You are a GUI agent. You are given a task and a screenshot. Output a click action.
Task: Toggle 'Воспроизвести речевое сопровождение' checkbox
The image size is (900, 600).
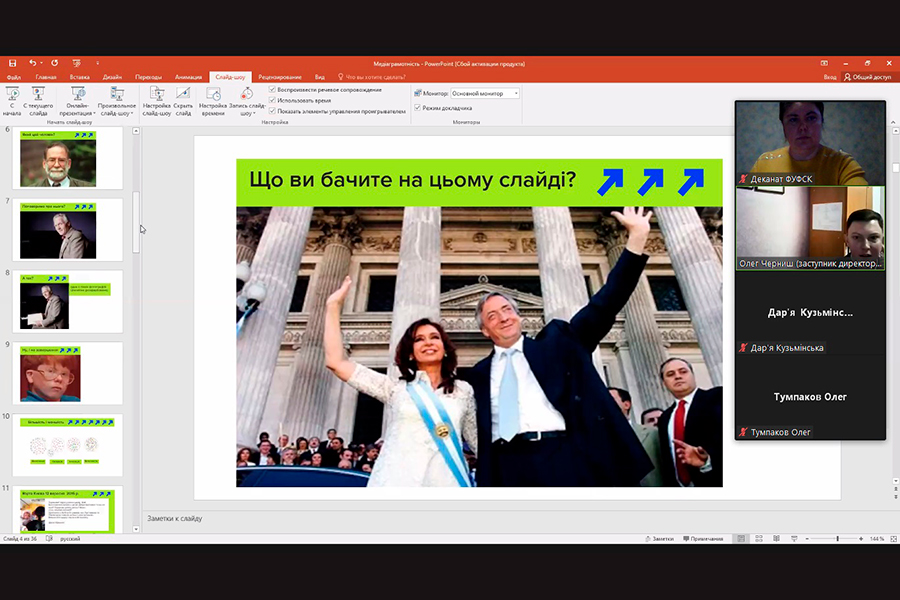click(273, 90)
